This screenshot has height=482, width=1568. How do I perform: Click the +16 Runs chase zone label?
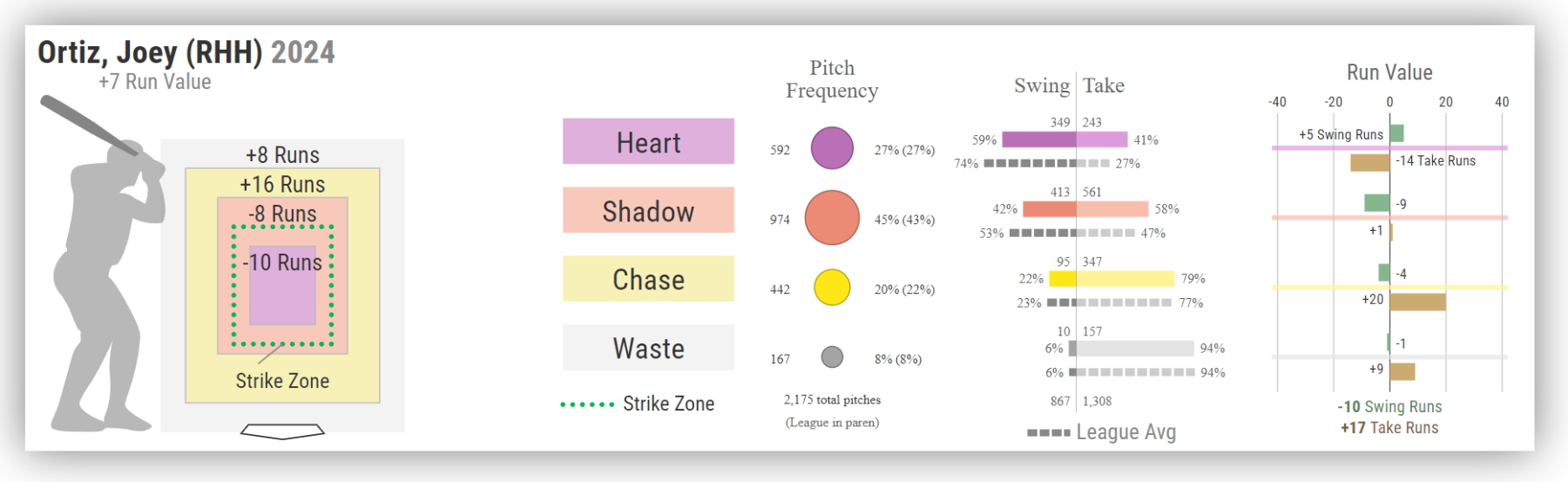[x=282, y=185]
